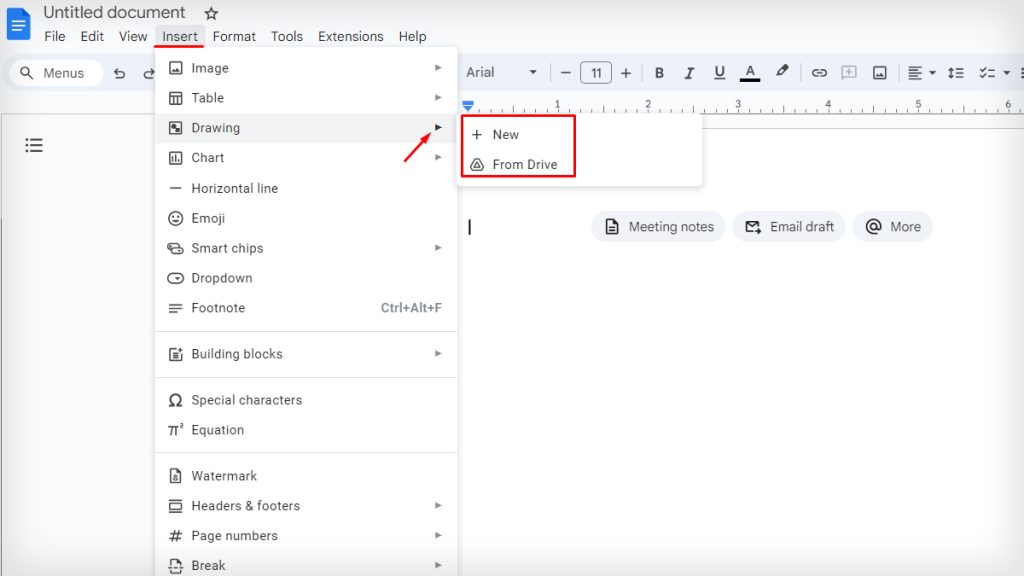Viewport: 1024px width, 576px height.
Task: Click the More chip button
Action: tap(893, 227)
